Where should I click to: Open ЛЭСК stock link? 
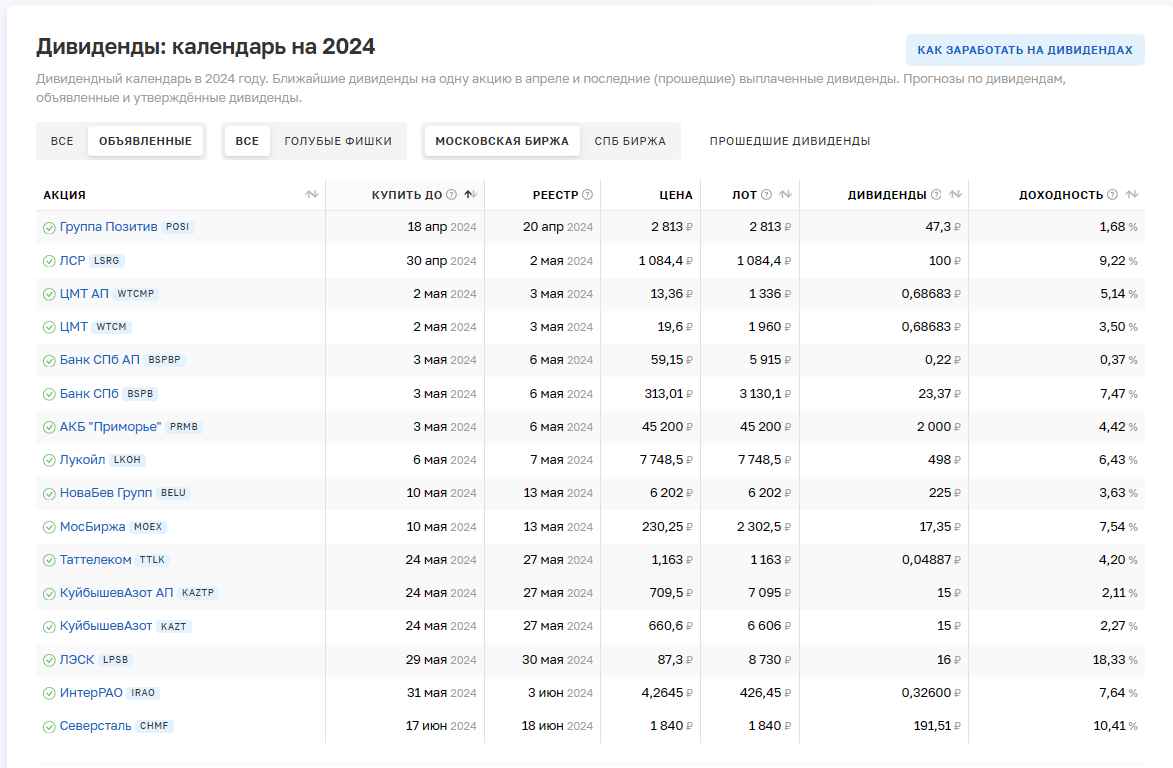coord(77,660)
